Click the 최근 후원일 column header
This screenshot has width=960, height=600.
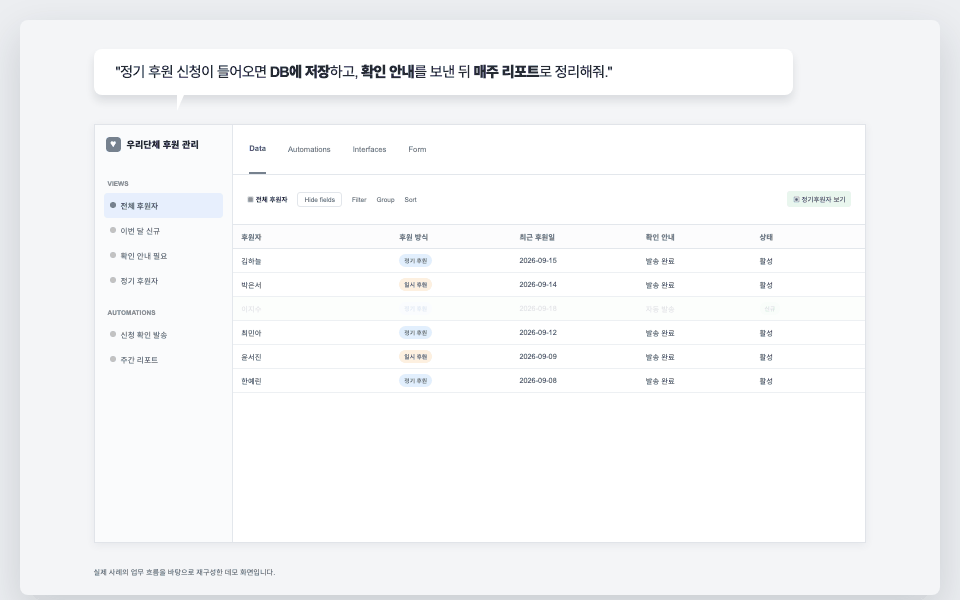pyautogui.click(x=537, y=237)
